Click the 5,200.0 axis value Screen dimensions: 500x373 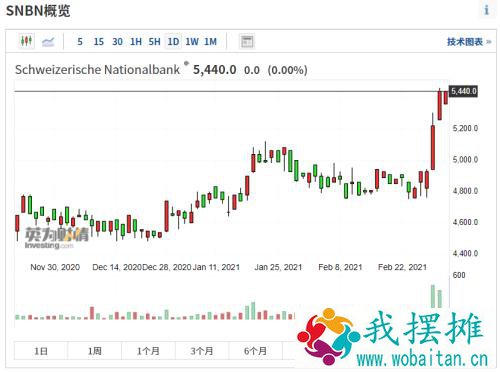click(465, 128)
